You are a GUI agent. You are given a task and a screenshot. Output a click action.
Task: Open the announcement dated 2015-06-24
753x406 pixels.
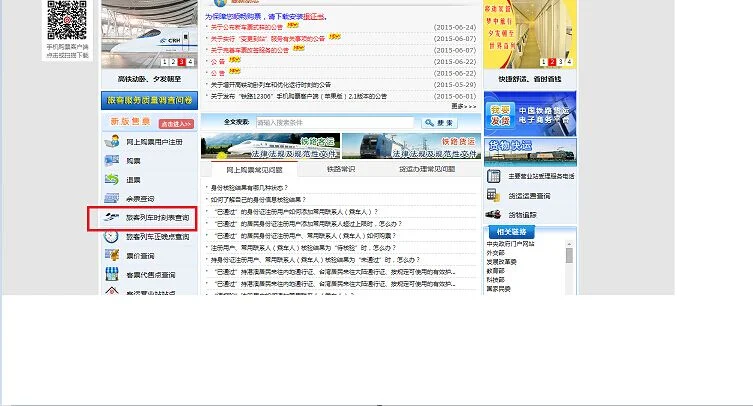click(x=246, y=27)
